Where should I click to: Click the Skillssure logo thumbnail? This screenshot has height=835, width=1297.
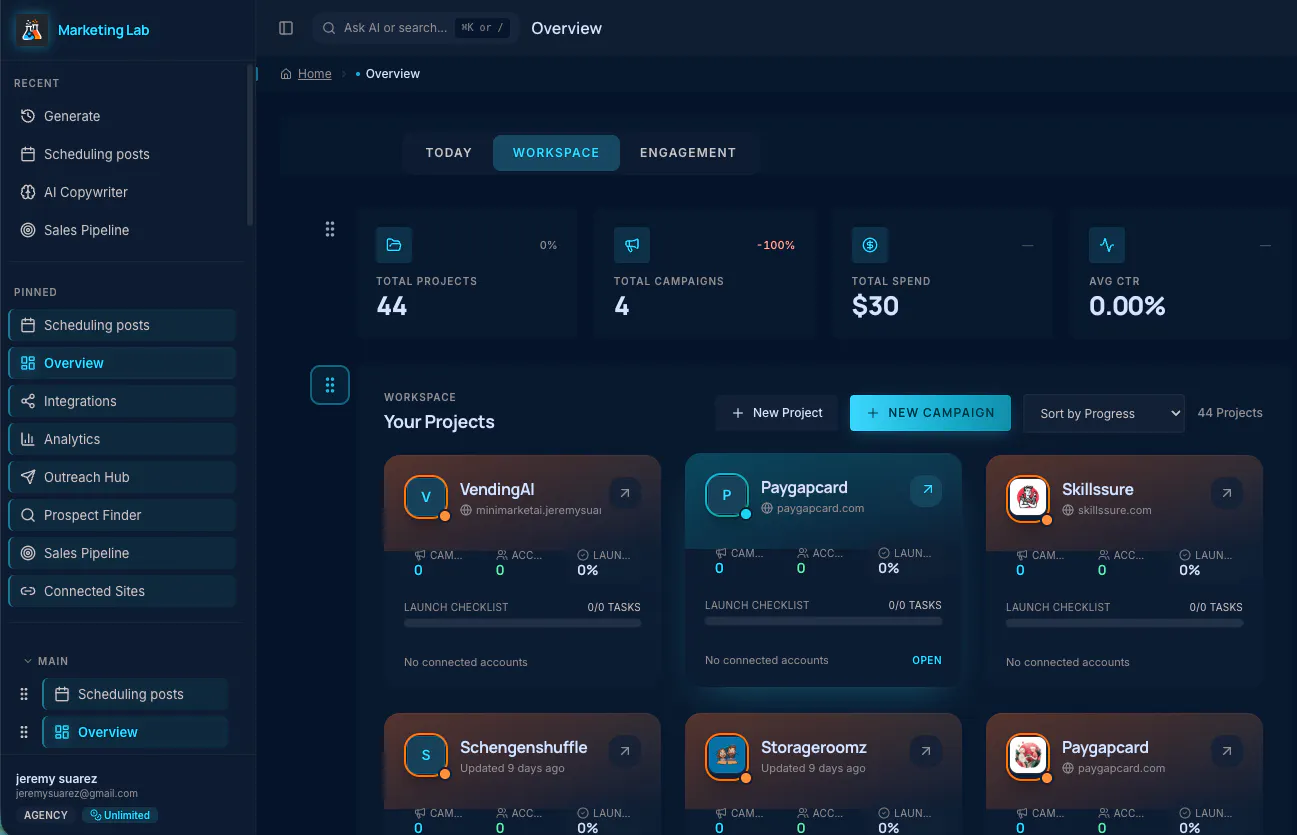point(1028,497)
